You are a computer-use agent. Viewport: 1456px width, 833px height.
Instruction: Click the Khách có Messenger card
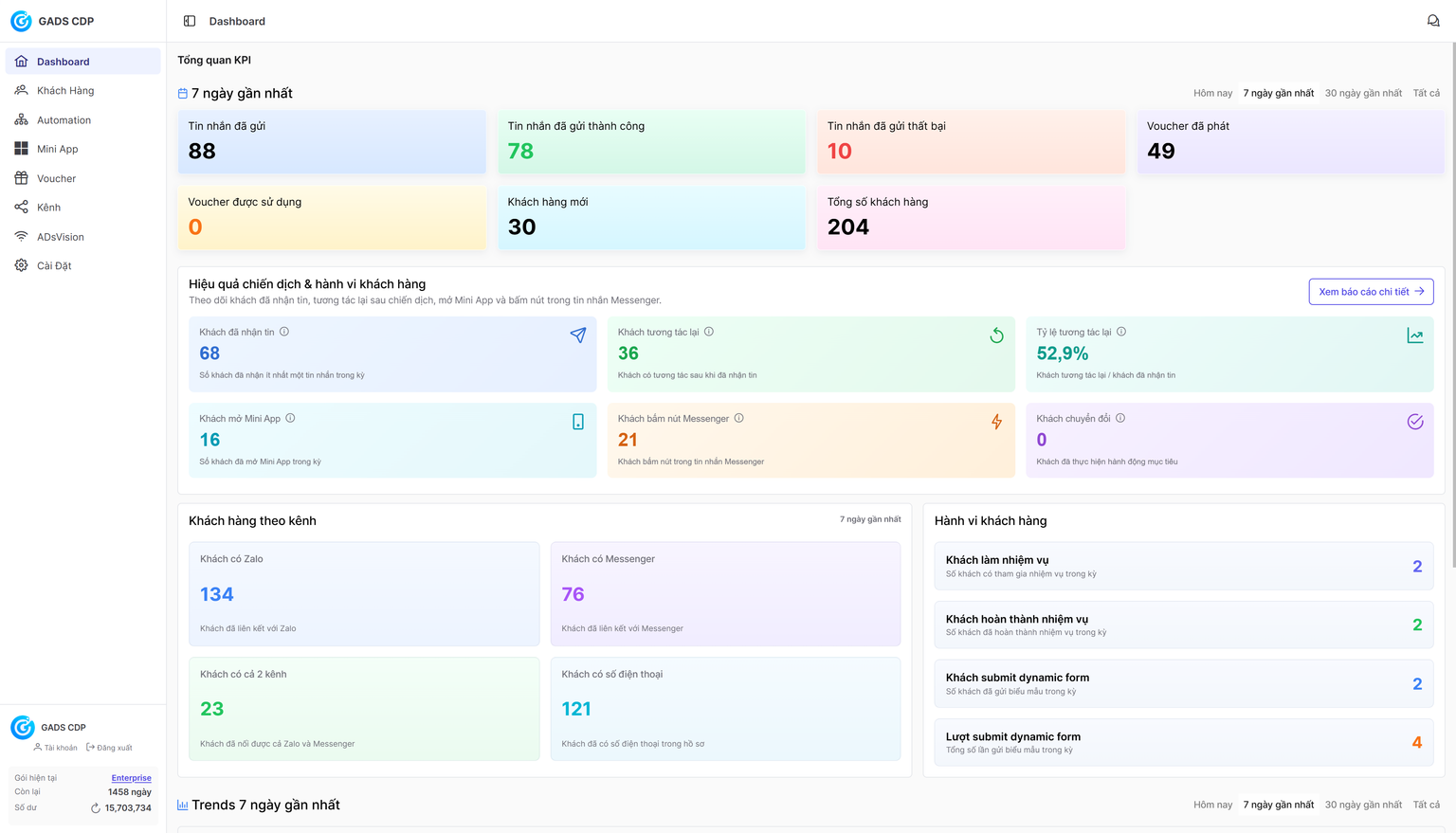click(x=725, y=594)
